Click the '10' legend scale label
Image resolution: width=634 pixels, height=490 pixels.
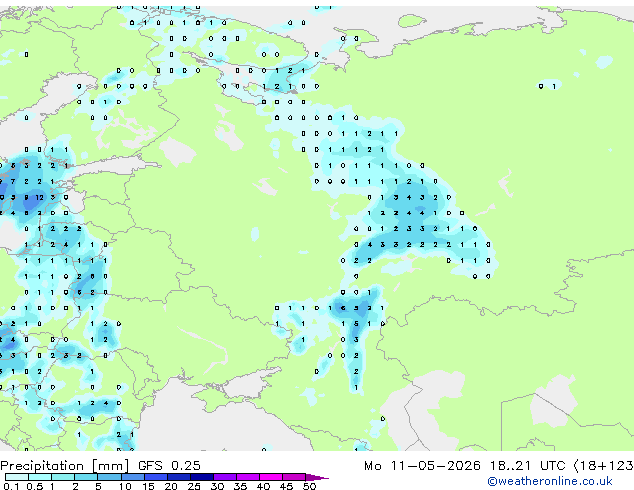point(125,486)
